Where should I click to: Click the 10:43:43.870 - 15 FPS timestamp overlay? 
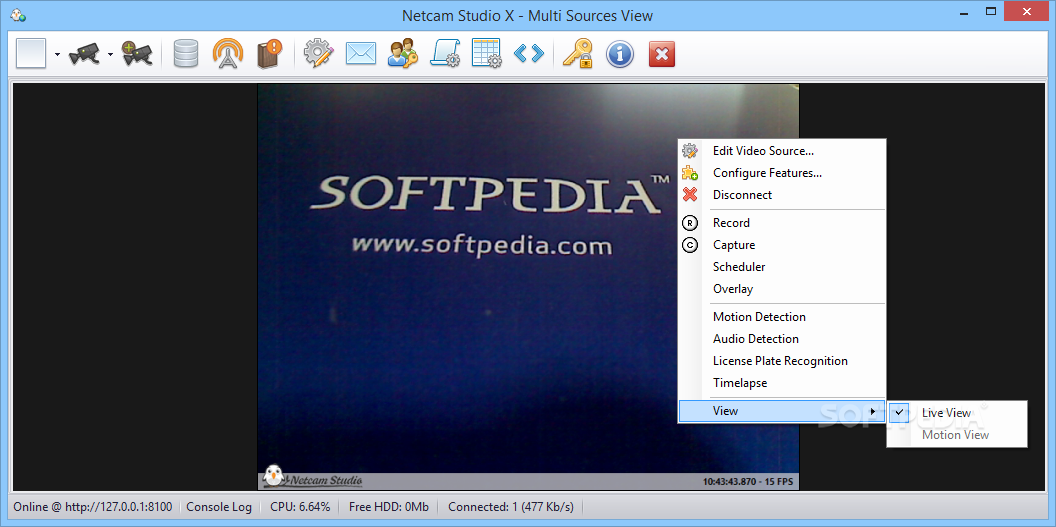click(748, 482)
